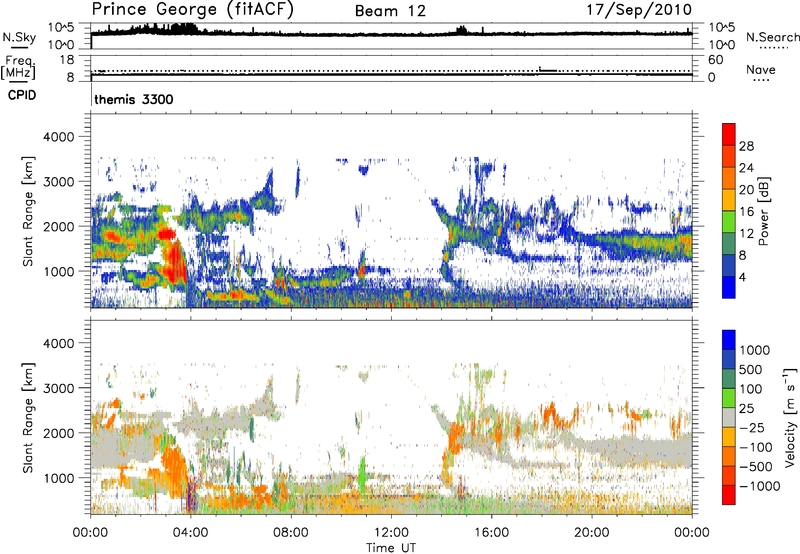Click the 'Velocity [m s-1]' colorbar label
This screenshot has width=800, height=554.
[x=790, y=417]
